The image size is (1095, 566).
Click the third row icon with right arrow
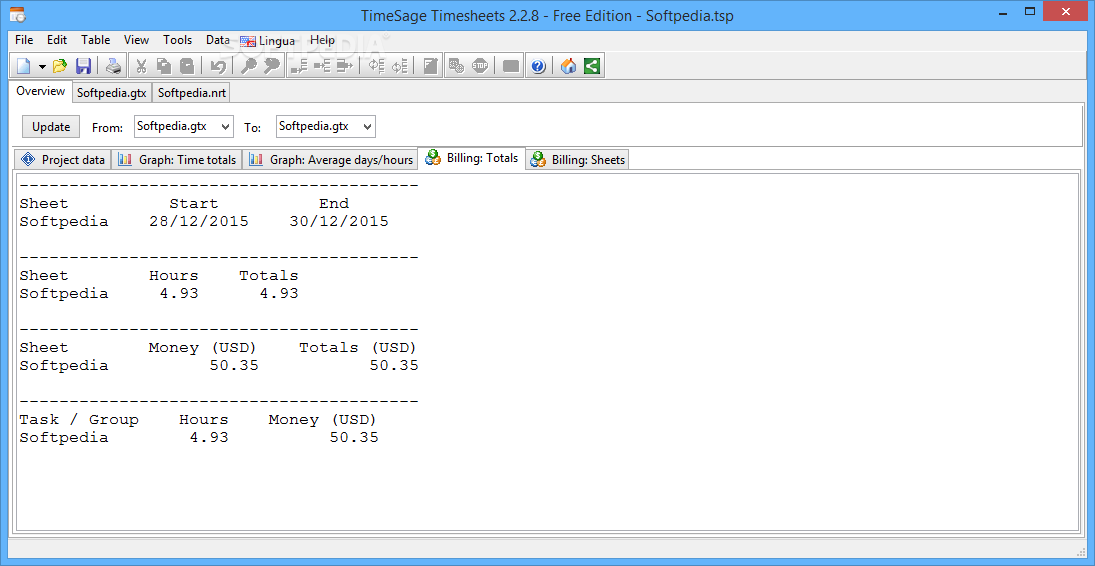pos(345,66)
